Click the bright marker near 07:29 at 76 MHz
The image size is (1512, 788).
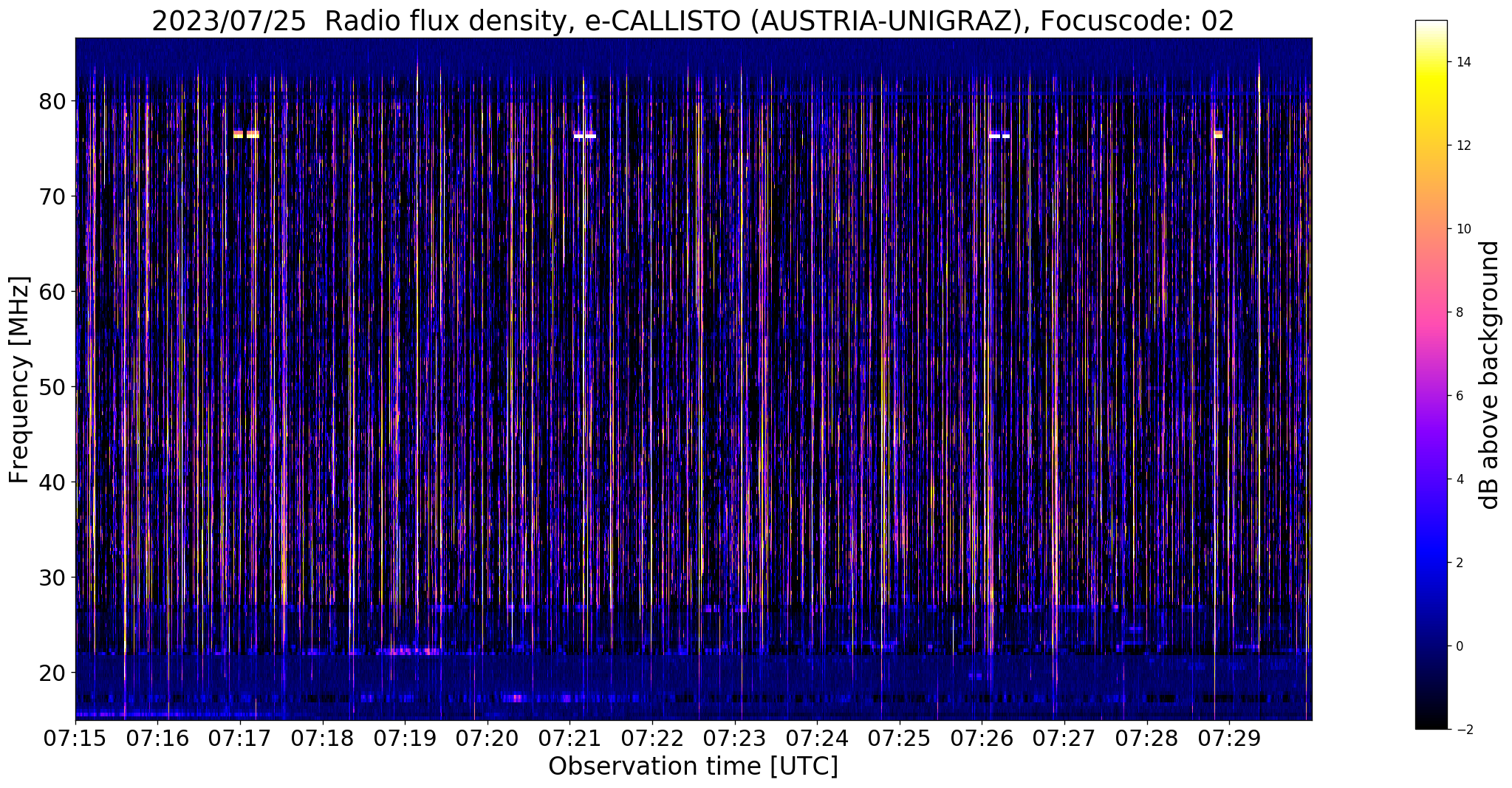[1218, 134]
